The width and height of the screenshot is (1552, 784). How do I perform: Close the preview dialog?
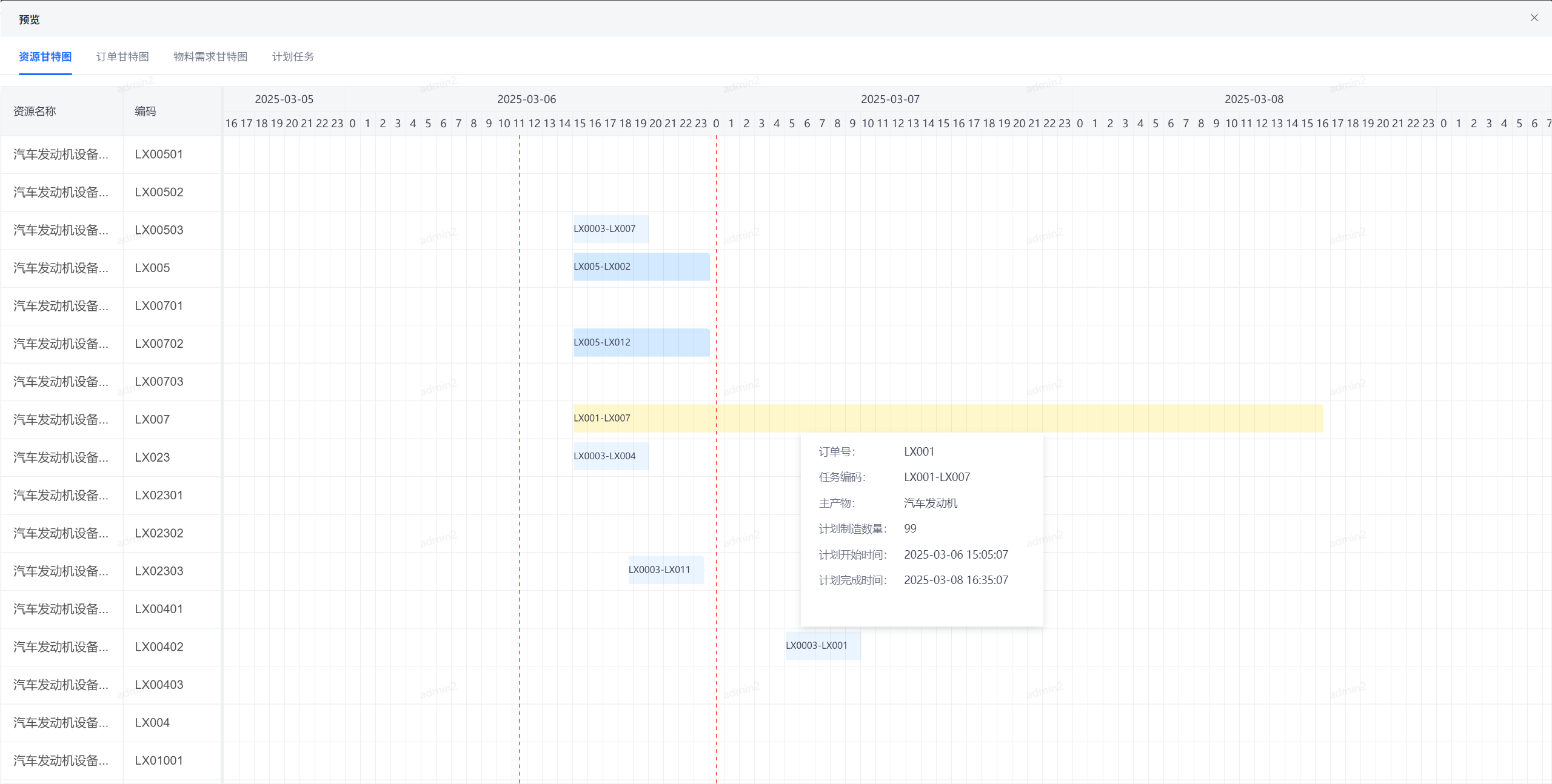coord(1534,18)
